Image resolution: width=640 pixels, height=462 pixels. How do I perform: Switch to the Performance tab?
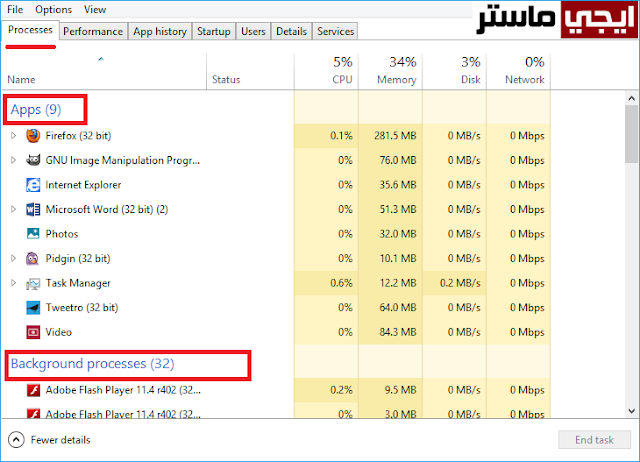[x=93, y=31]
